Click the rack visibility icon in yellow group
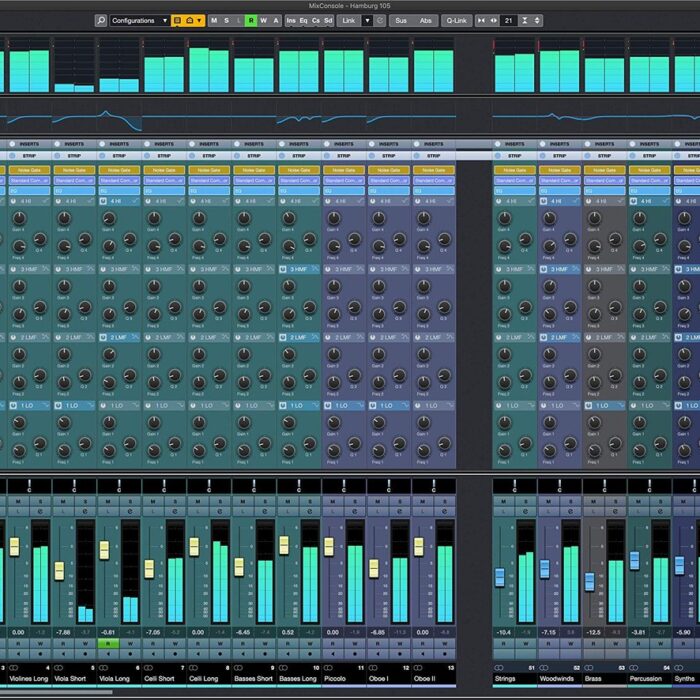 pos(177,21)
